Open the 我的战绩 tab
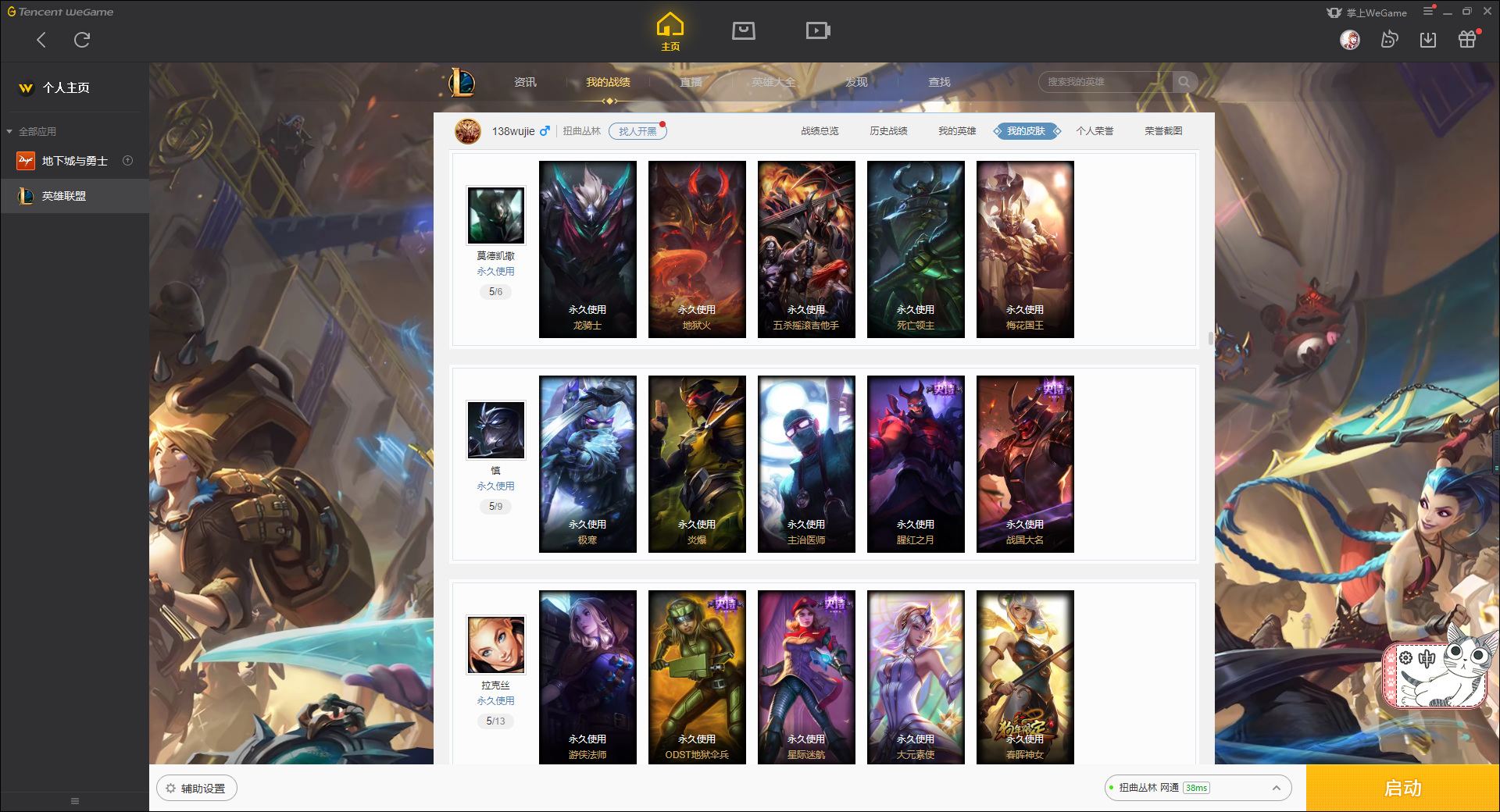The width and height of the screenshot is (1500, 812). (608, 82)
